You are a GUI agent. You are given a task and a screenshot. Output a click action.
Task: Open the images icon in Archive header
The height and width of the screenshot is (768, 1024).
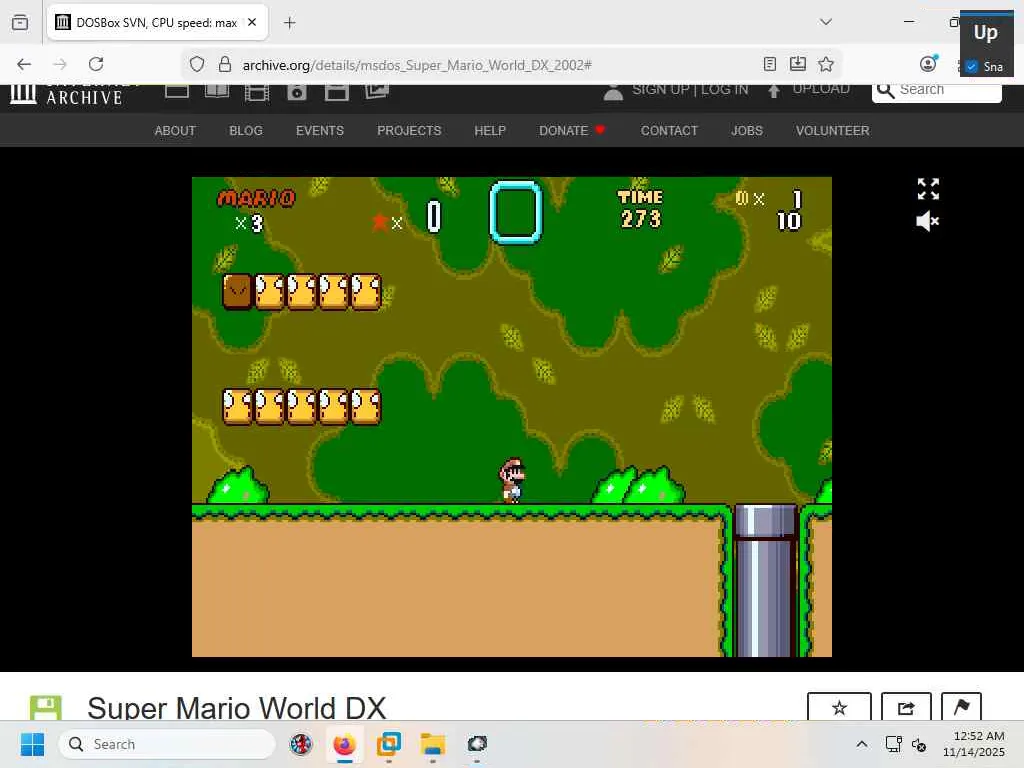[377, 91]
